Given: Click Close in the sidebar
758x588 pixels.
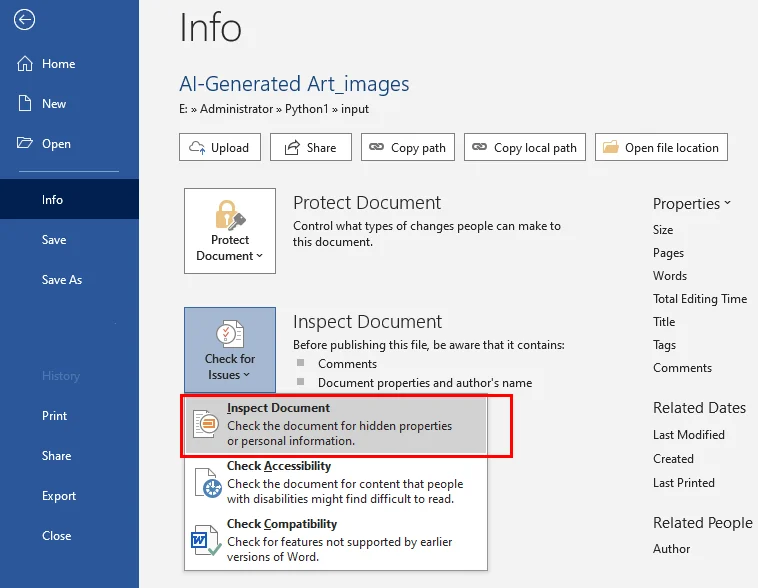Looking at the screenshot, I should coord(57,536).
